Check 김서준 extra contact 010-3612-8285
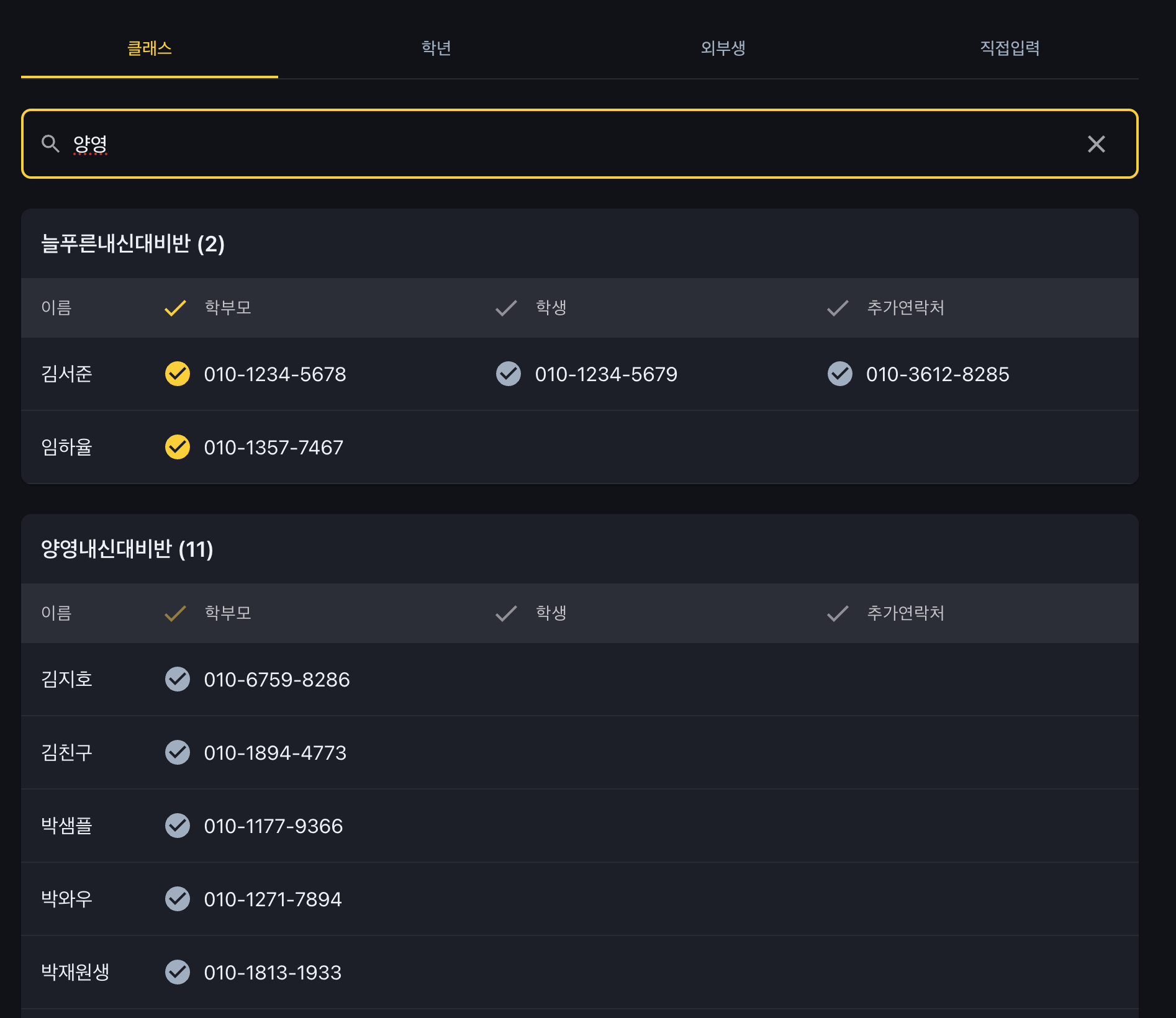This screenshot has width=1176, height=1018. (x=840, y=374)
